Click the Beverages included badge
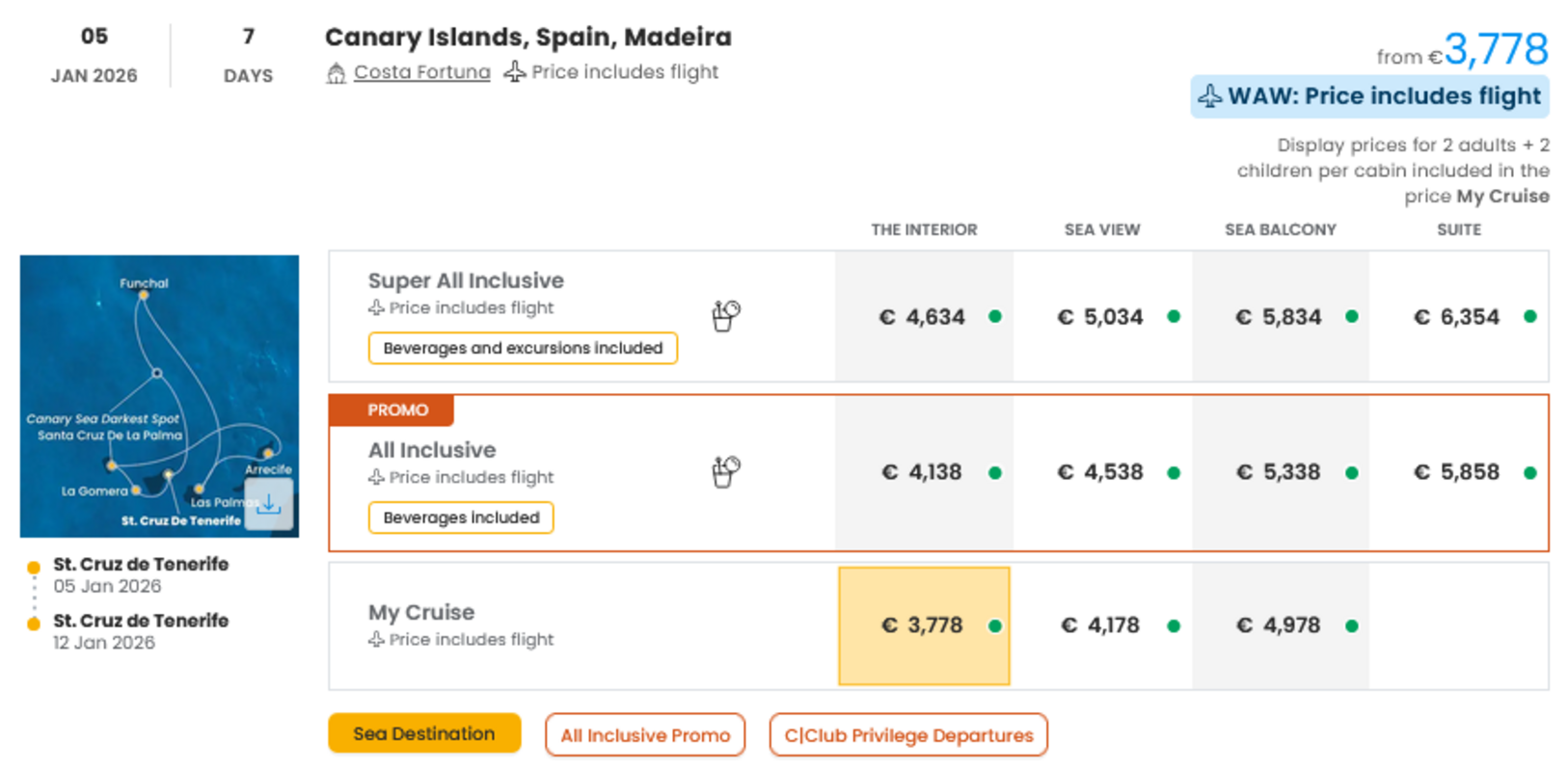 [461, 518]
